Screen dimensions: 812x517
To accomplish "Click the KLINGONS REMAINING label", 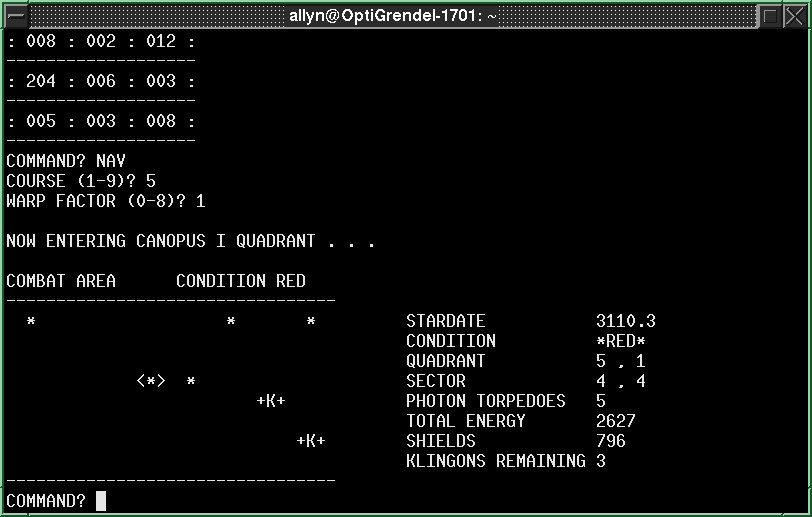I will coord(495,461).
